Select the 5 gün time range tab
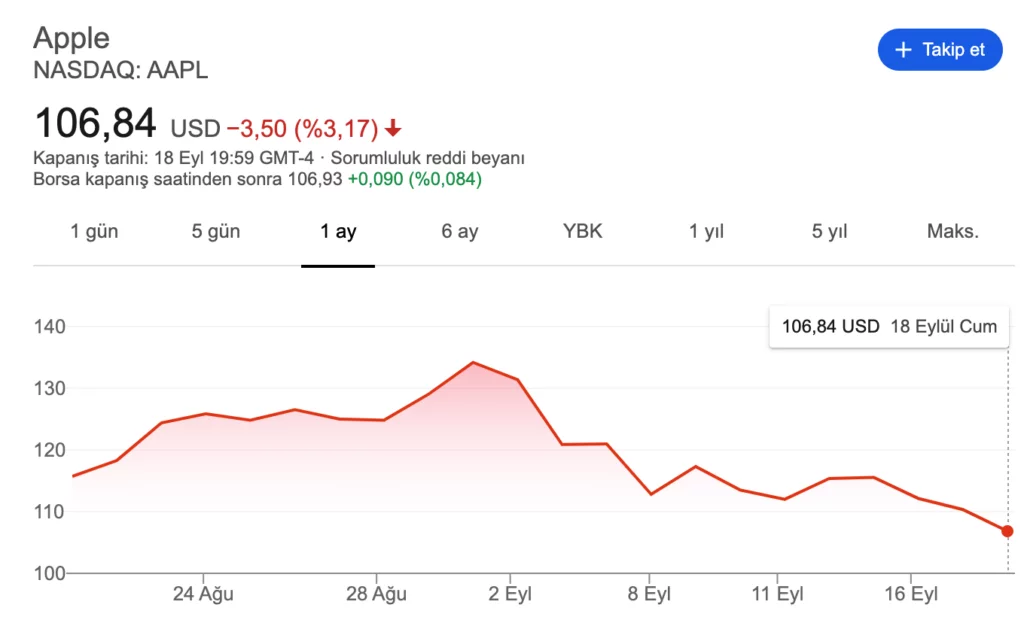 pos(216,231)
